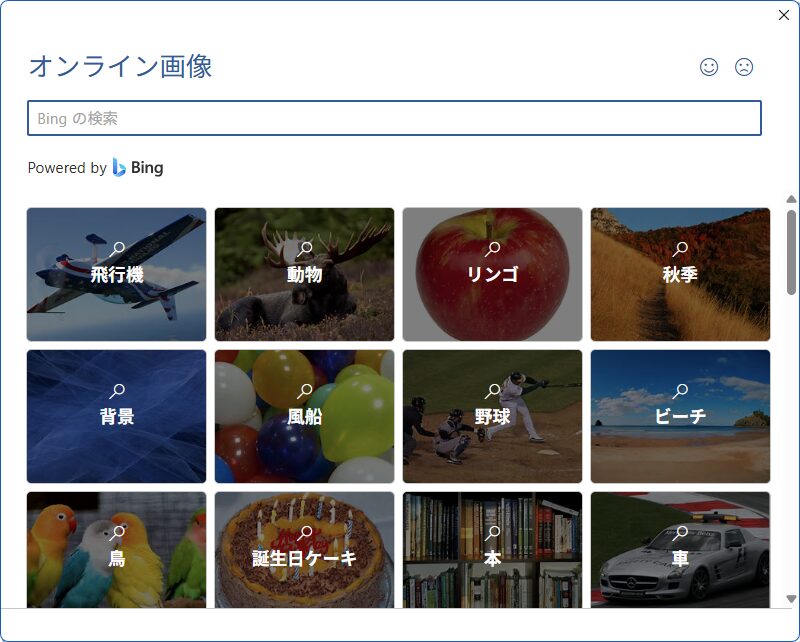800x642 pixels.
Task: Open the 本 bookshelf category tile
Action: click(492, 550)
